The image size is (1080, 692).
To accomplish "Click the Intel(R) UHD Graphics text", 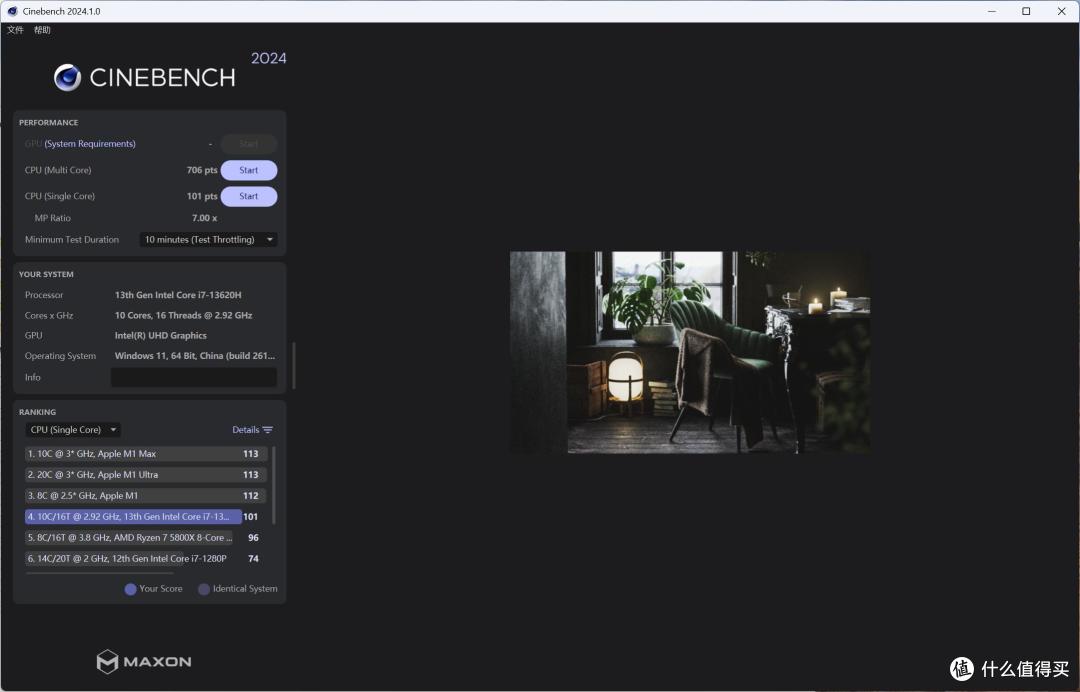I will [x=160, y=335].
